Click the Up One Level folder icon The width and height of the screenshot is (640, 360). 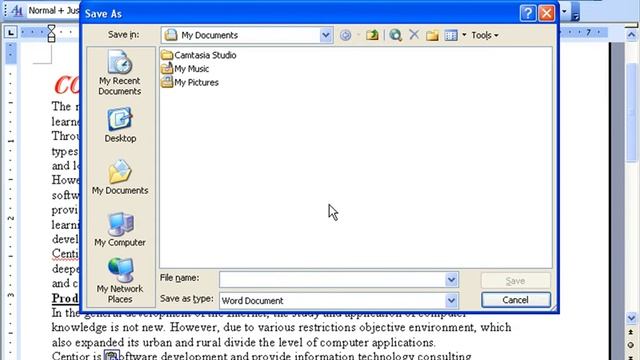[372, 35]
